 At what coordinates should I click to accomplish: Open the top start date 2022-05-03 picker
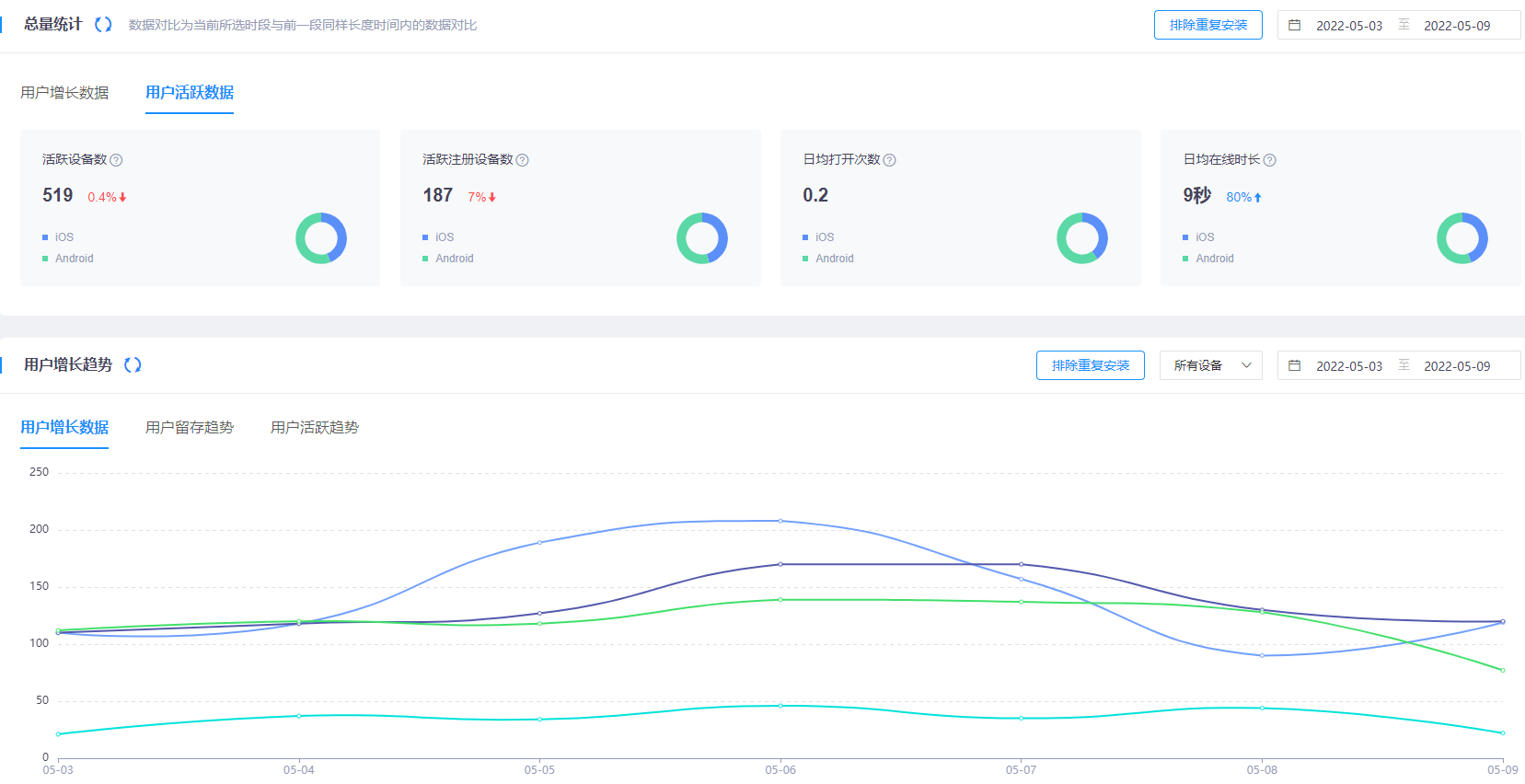coord(1348,26)
